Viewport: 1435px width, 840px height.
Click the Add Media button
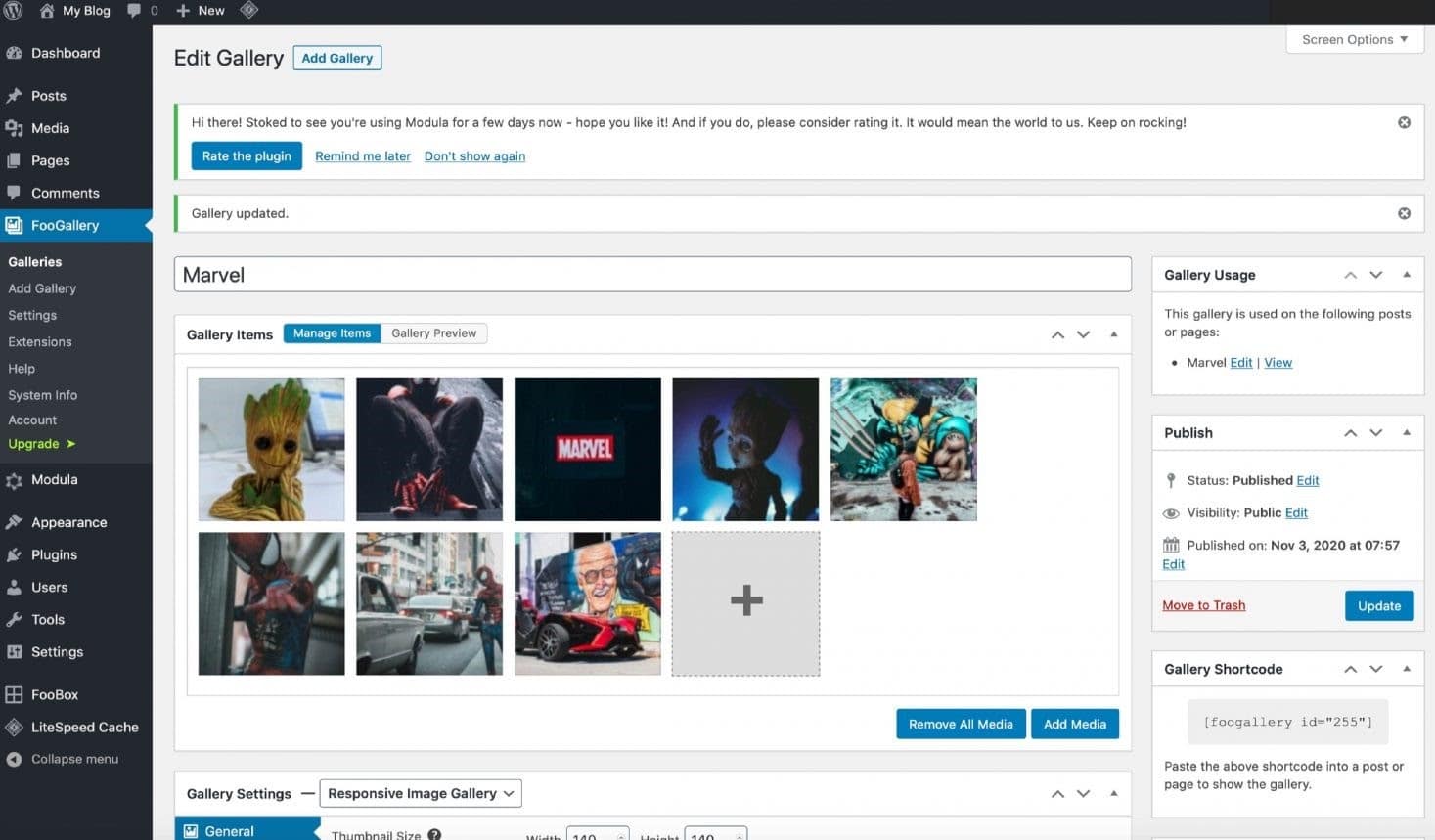pos(1074,724)
